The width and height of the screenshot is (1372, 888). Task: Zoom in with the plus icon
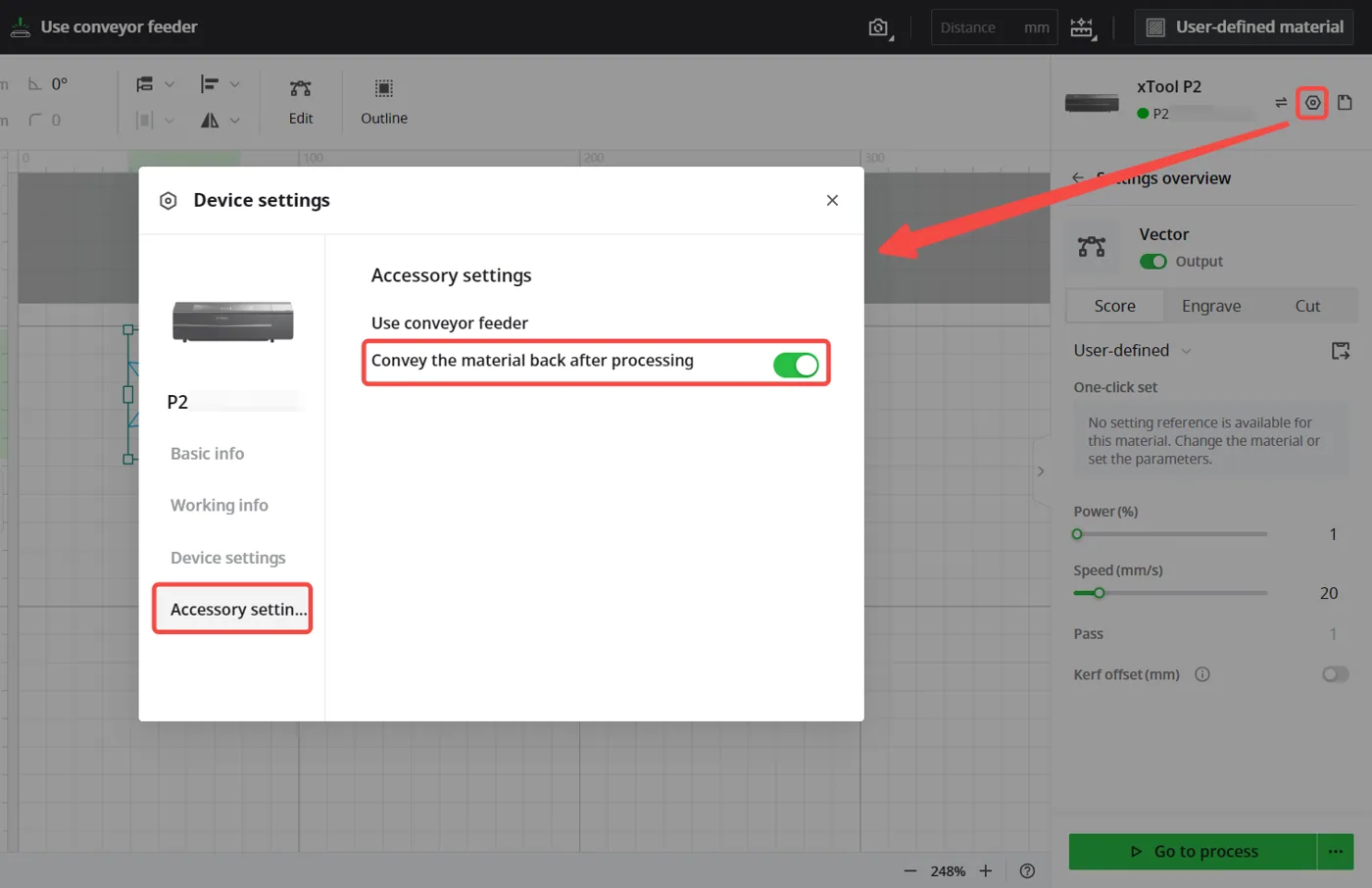[x=986, y=870]
